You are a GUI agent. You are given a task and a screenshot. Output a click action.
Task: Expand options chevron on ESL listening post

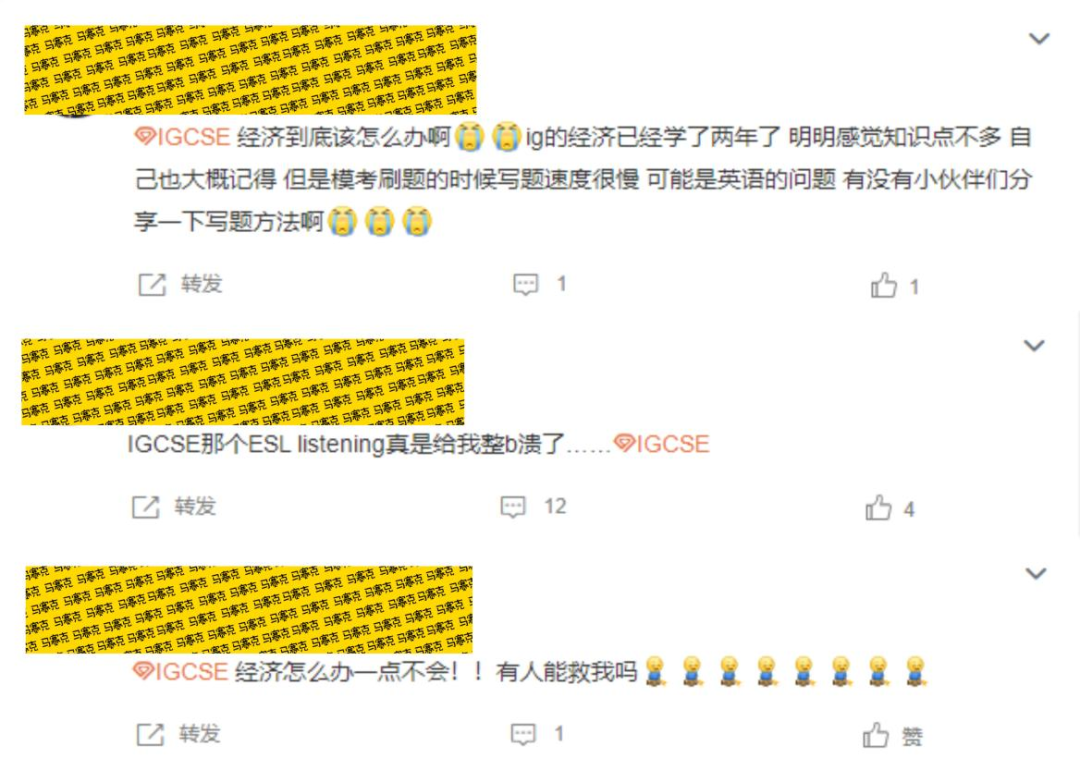pyautogui.click(x=1034, y=346)
